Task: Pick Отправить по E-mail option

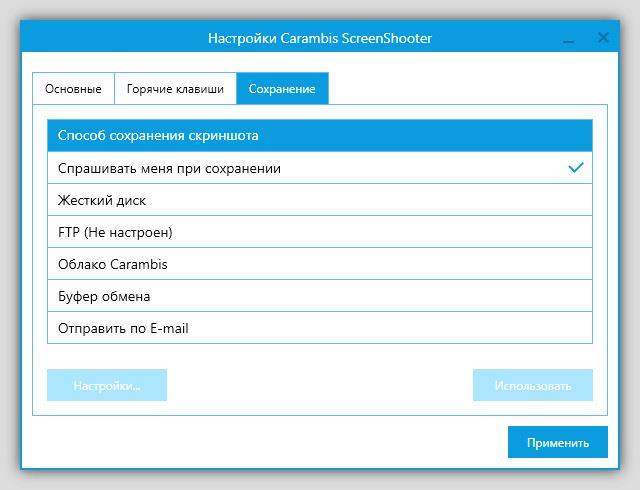Action: coord(320,328)
